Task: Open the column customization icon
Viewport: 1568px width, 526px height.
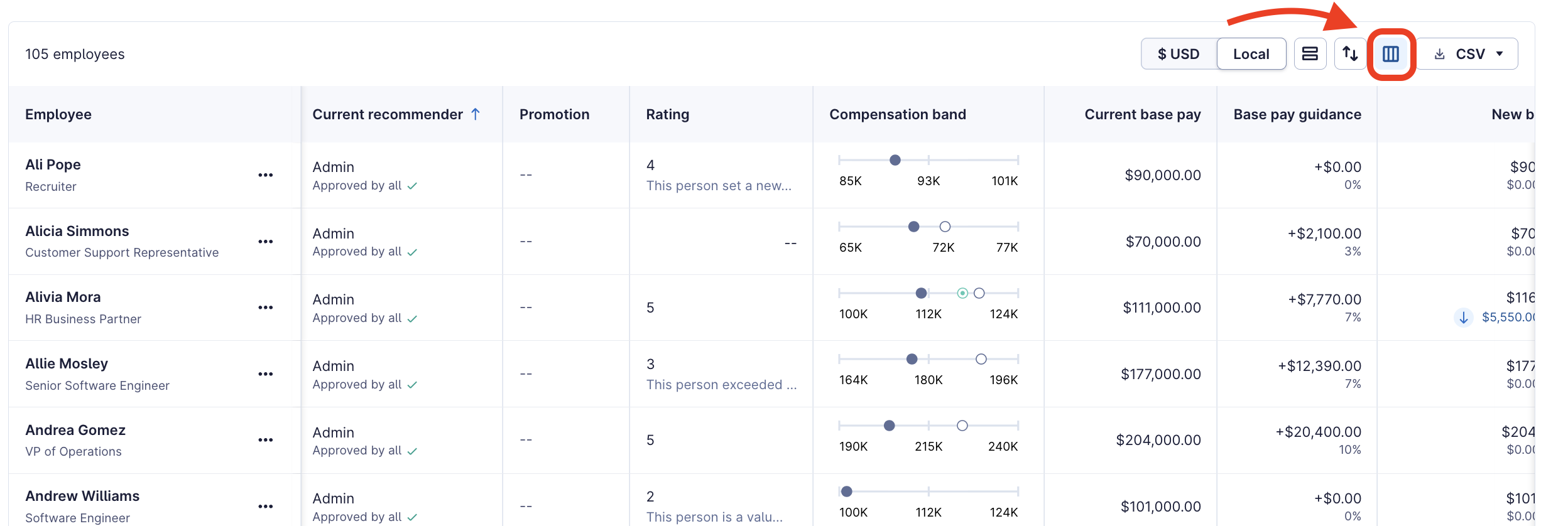Action: [x=1390, y=54]
